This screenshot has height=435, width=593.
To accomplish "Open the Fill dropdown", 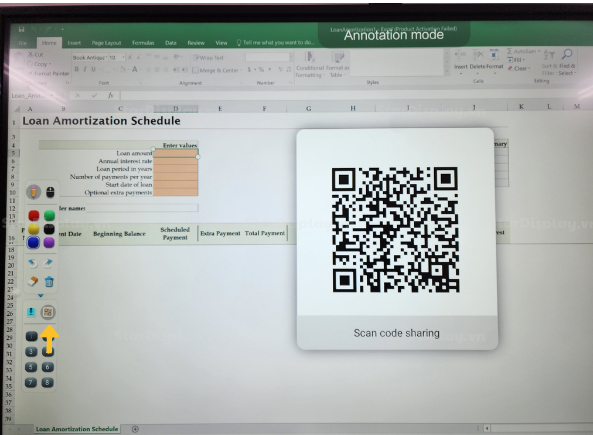I will pyautogui.click(x=516, y=60).
